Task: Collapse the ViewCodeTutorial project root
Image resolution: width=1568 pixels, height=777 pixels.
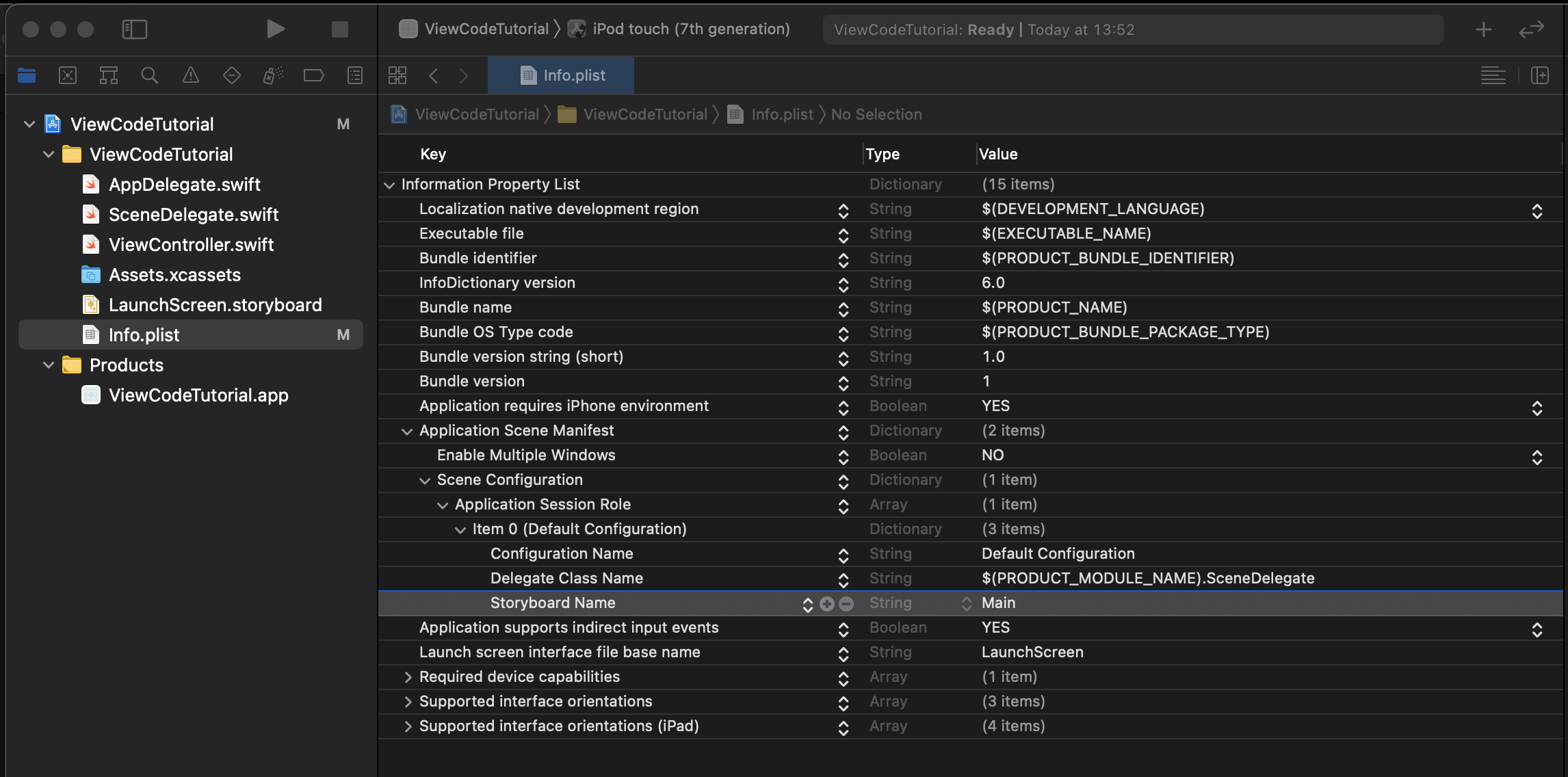Action: point(29,124)
